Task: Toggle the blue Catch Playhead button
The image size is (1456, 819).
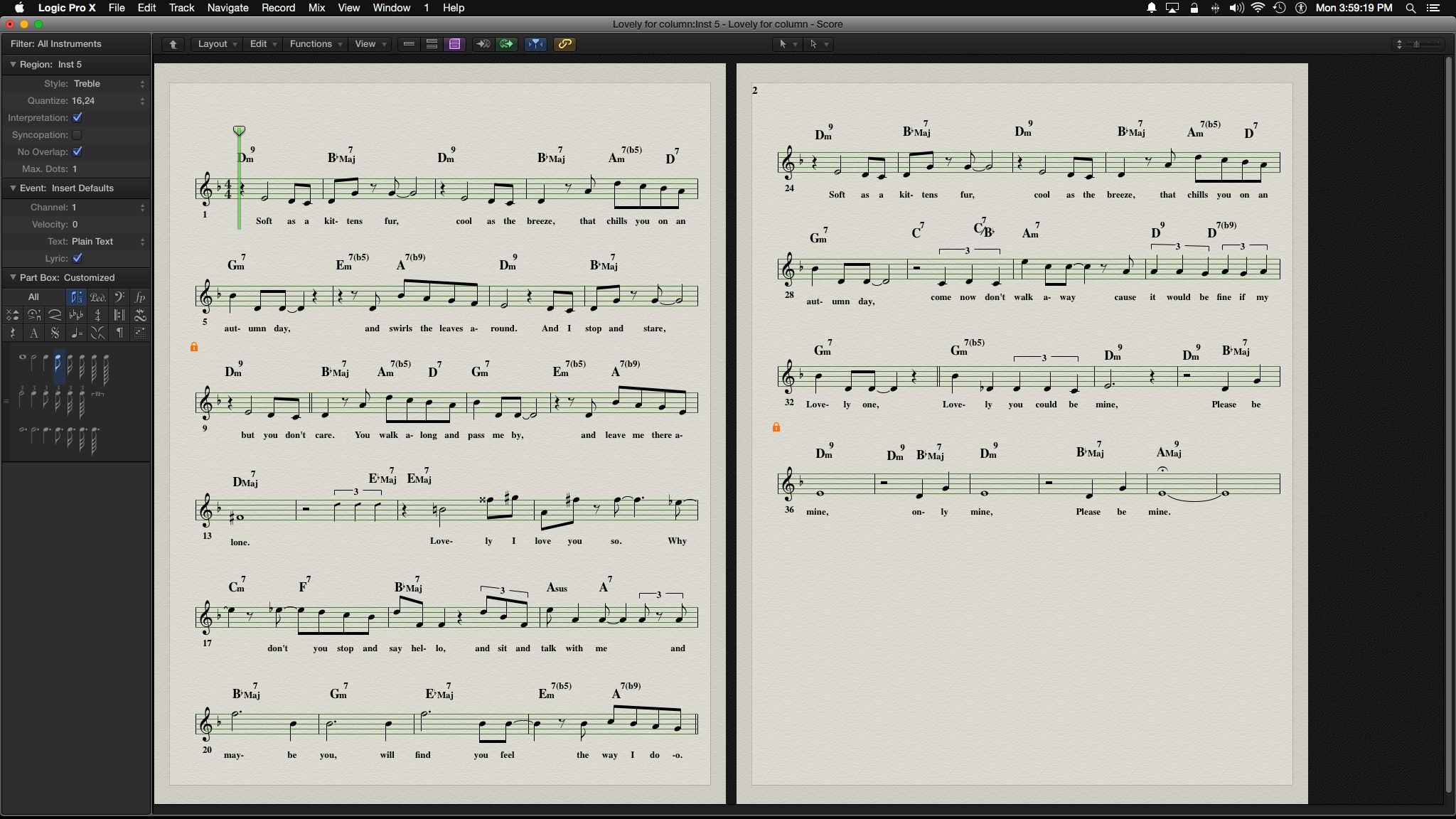Action: coord(535,44)
